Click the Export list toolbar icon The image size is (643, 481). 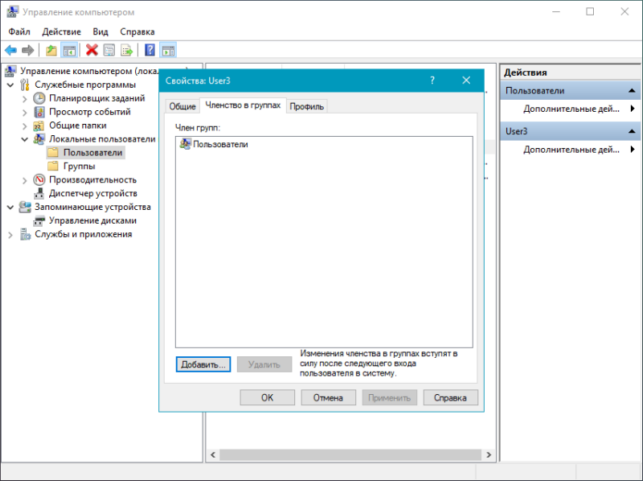[x=127, y=50]
